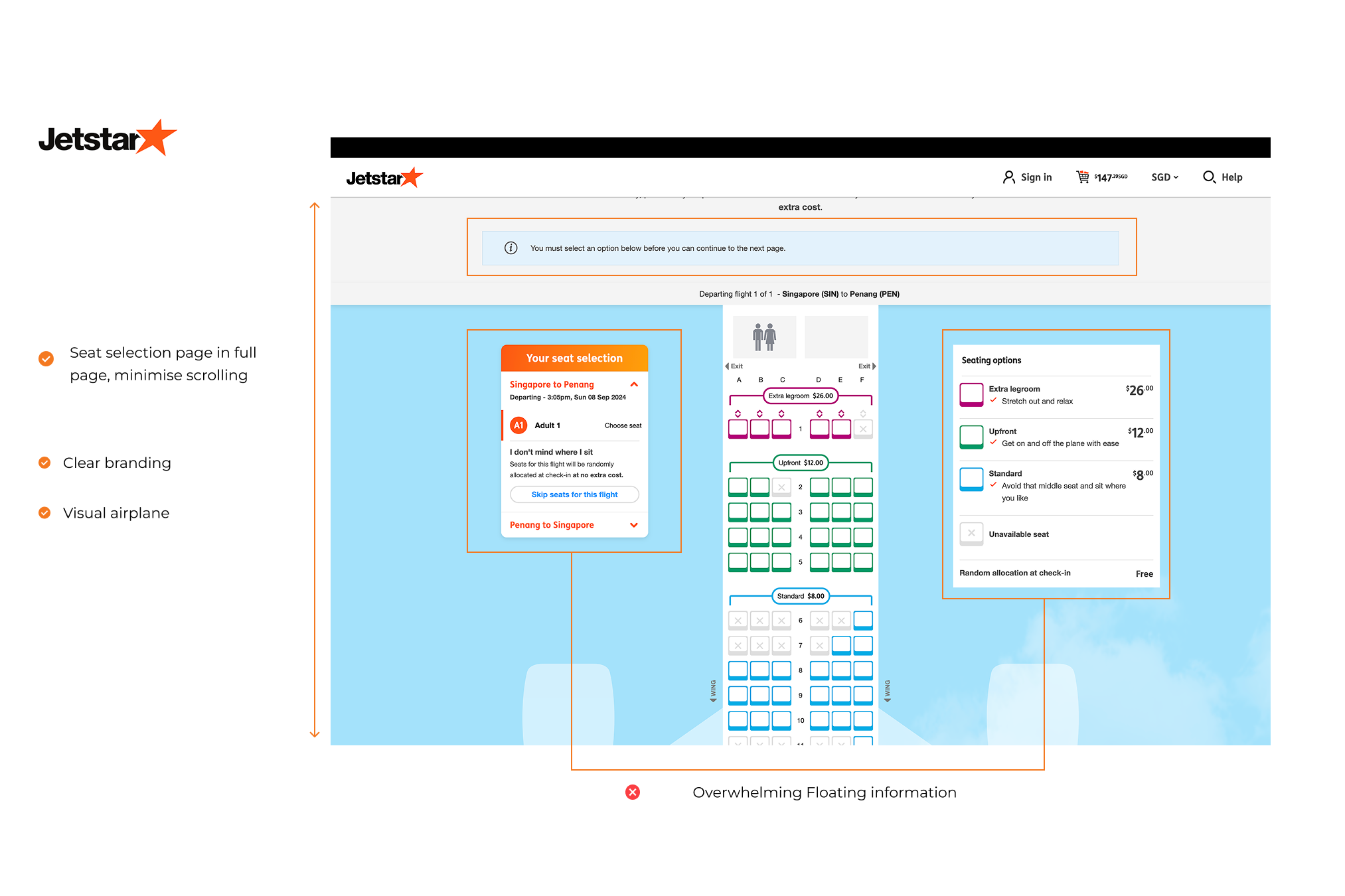Select standard seat 6F
Viewport: 1345px width, 896px height.
click(863, 620)
